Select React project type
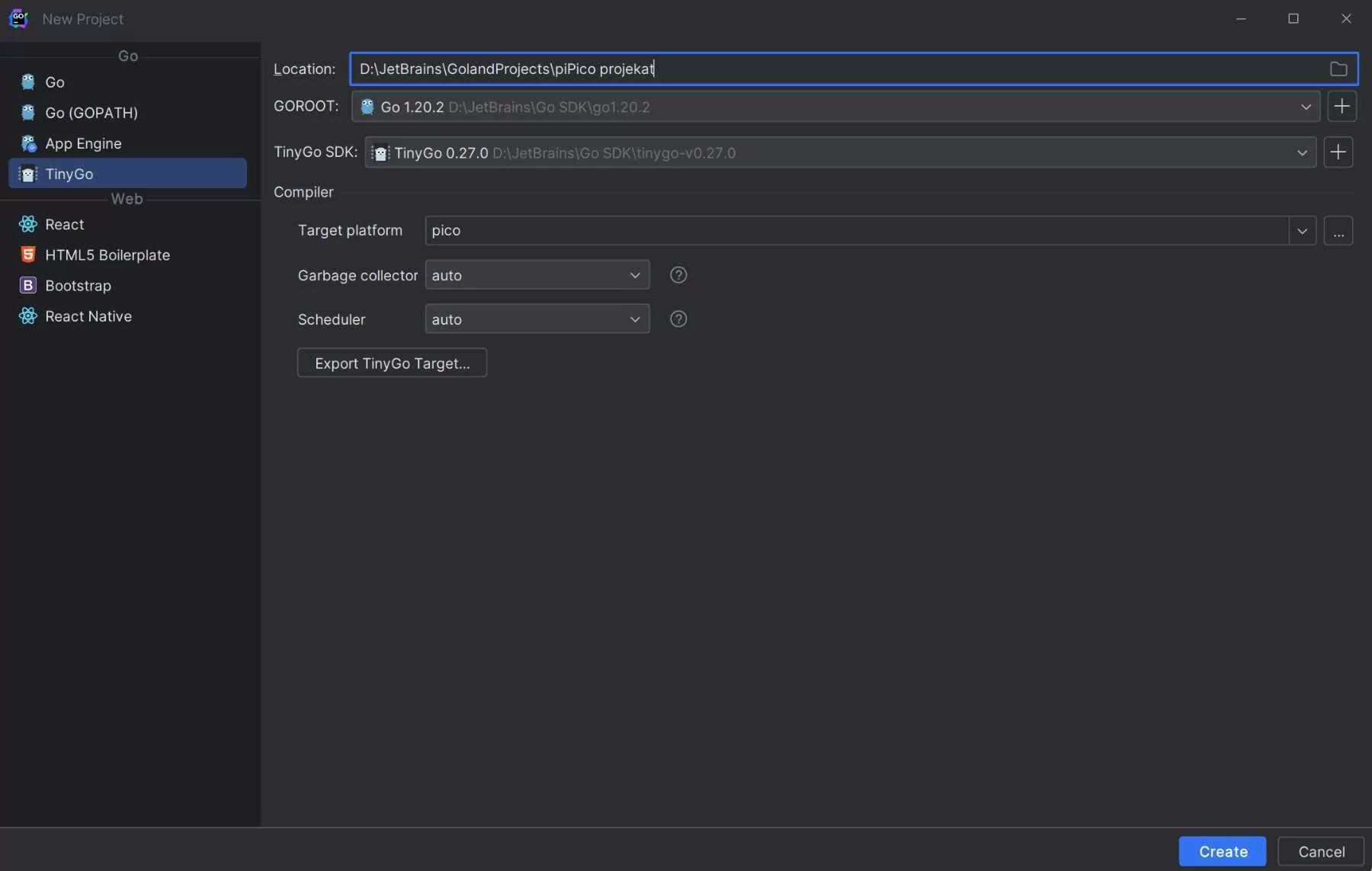 [x=128, y=224]
